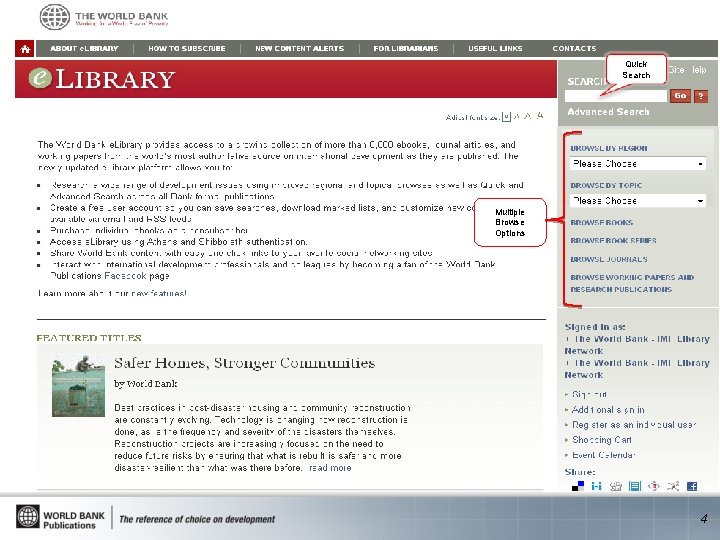Screen dimensions: 720x540
Task: Open the Shopping Cart link
Action: coord(602,440)
